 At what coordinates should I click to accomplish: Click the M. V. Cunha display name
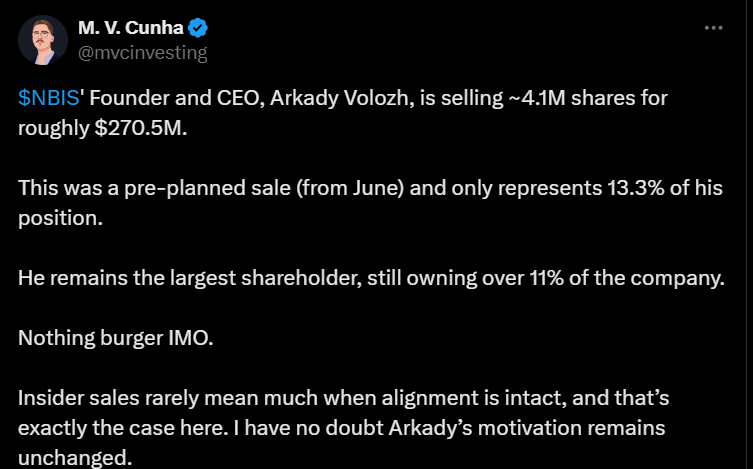128,28
